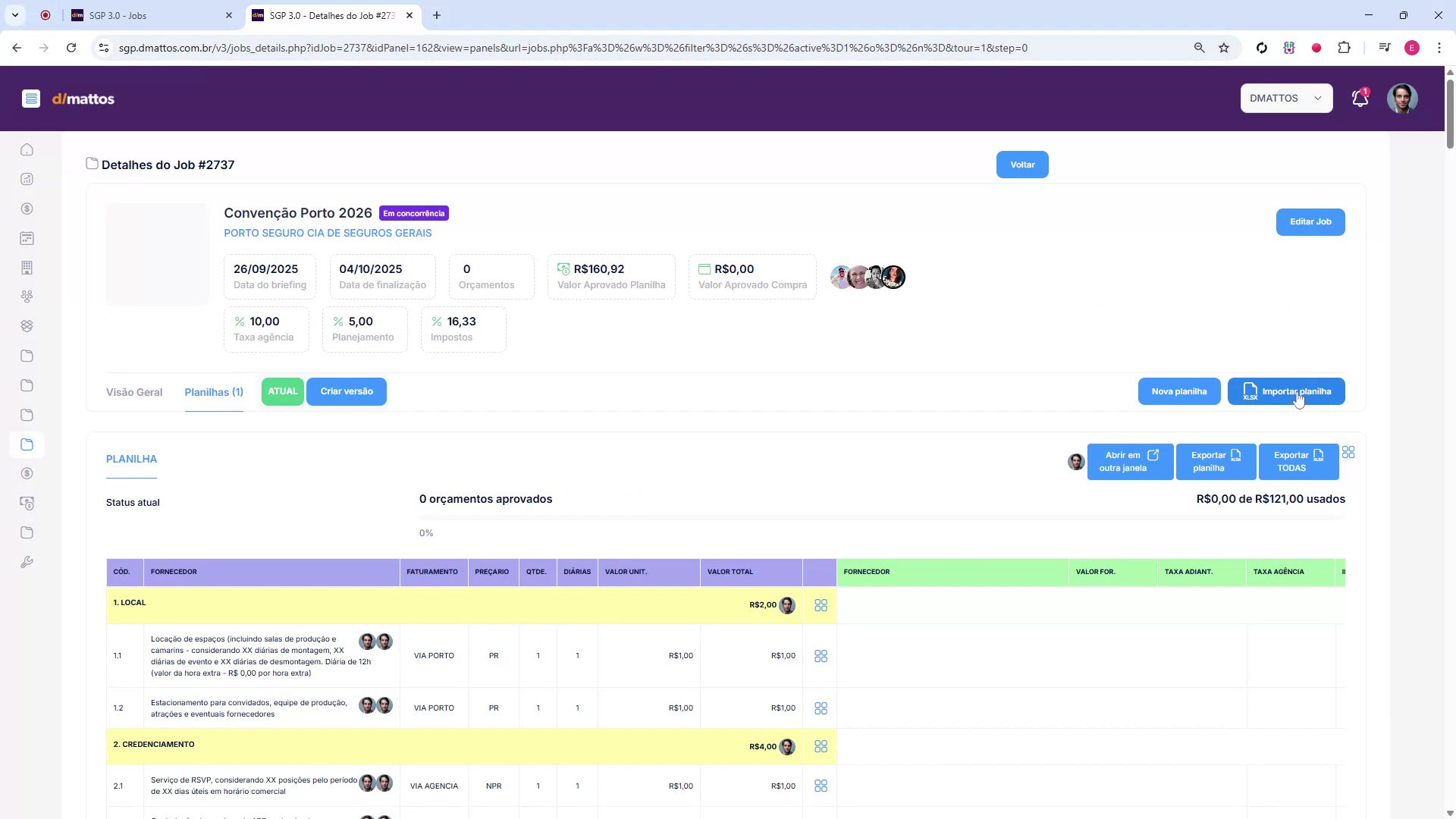Select the dollar/finance icon in the sidebar
This screenshot has height=819, width=1456.
coord(27,209)
